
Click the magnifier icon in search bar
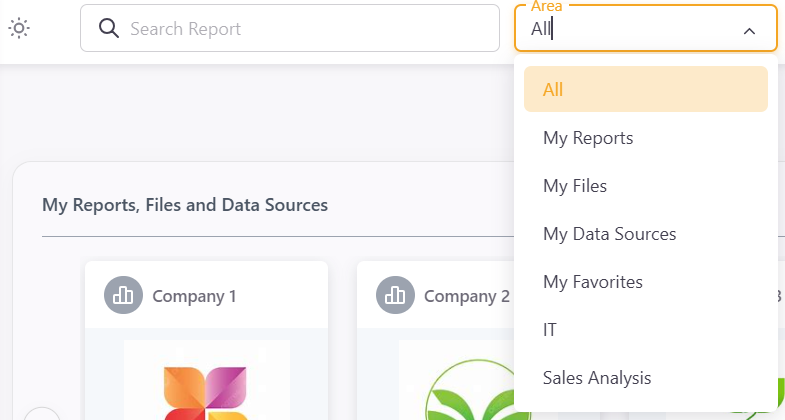pos(109,28)
